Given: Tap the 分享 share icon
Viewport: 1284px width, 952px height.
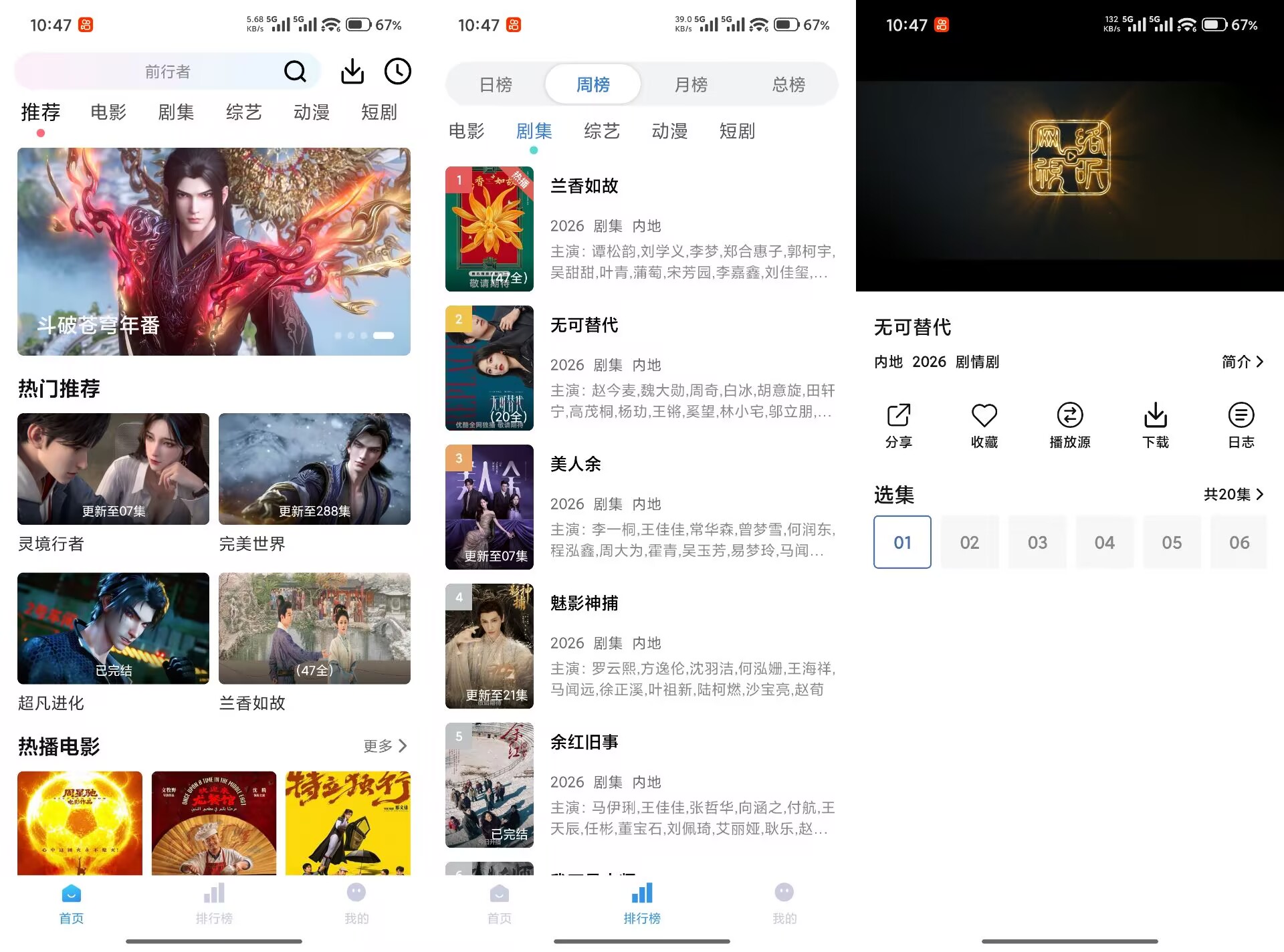Looking at the screenshot, I should point(898,414).
